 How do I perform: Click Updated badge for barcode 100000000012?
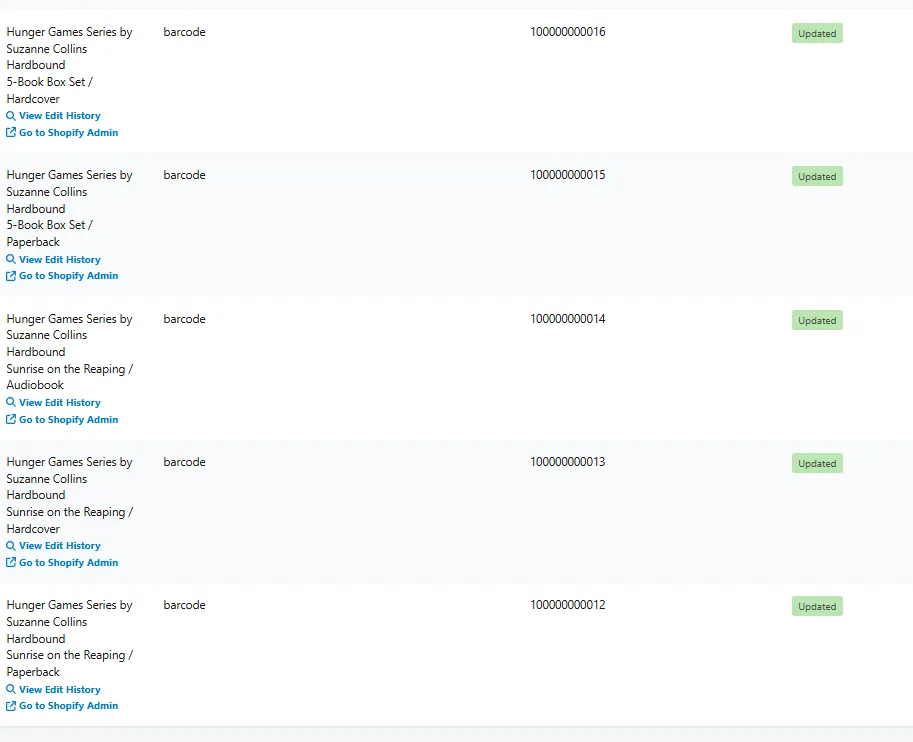point(817,606)
